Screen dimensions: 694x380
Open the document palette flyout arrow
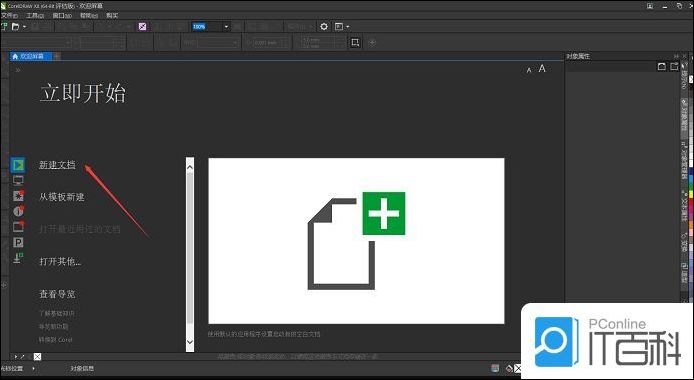pos(15,357)
